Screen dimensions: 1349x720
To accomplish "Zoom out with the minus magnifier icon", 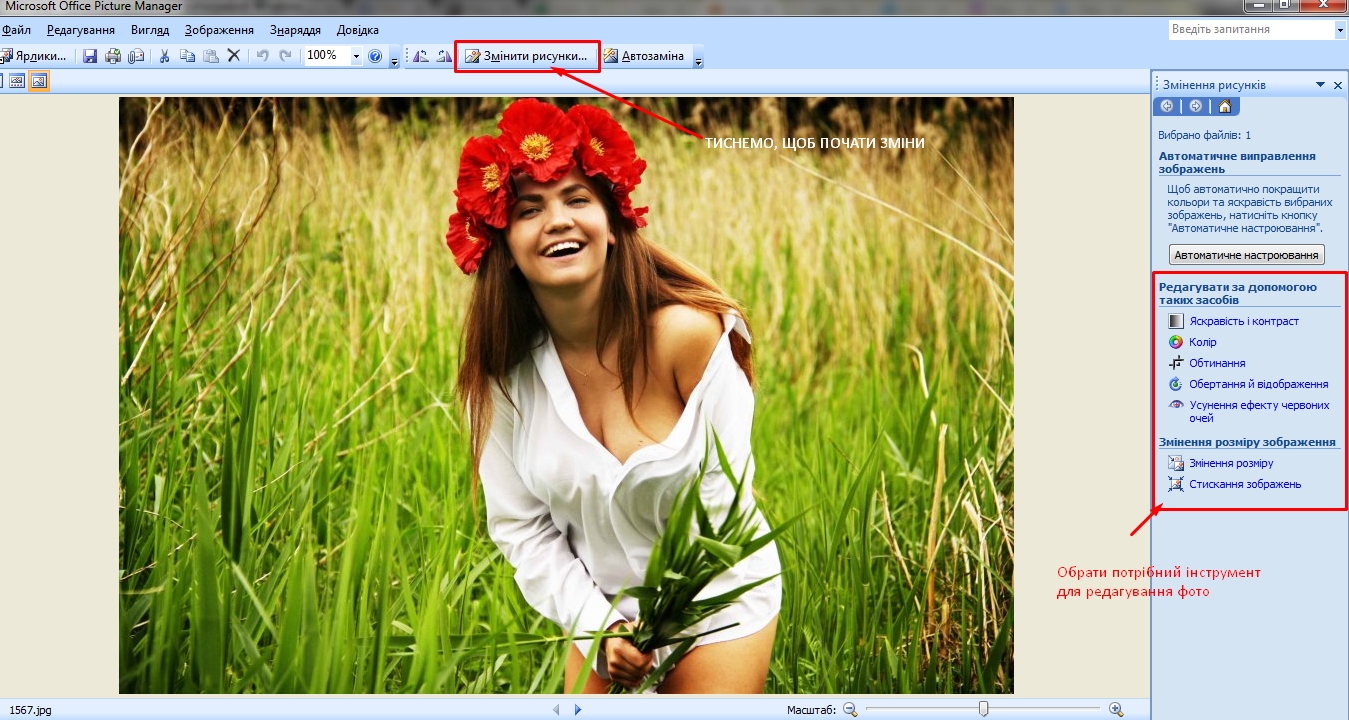I will click(x=850, y=710).
